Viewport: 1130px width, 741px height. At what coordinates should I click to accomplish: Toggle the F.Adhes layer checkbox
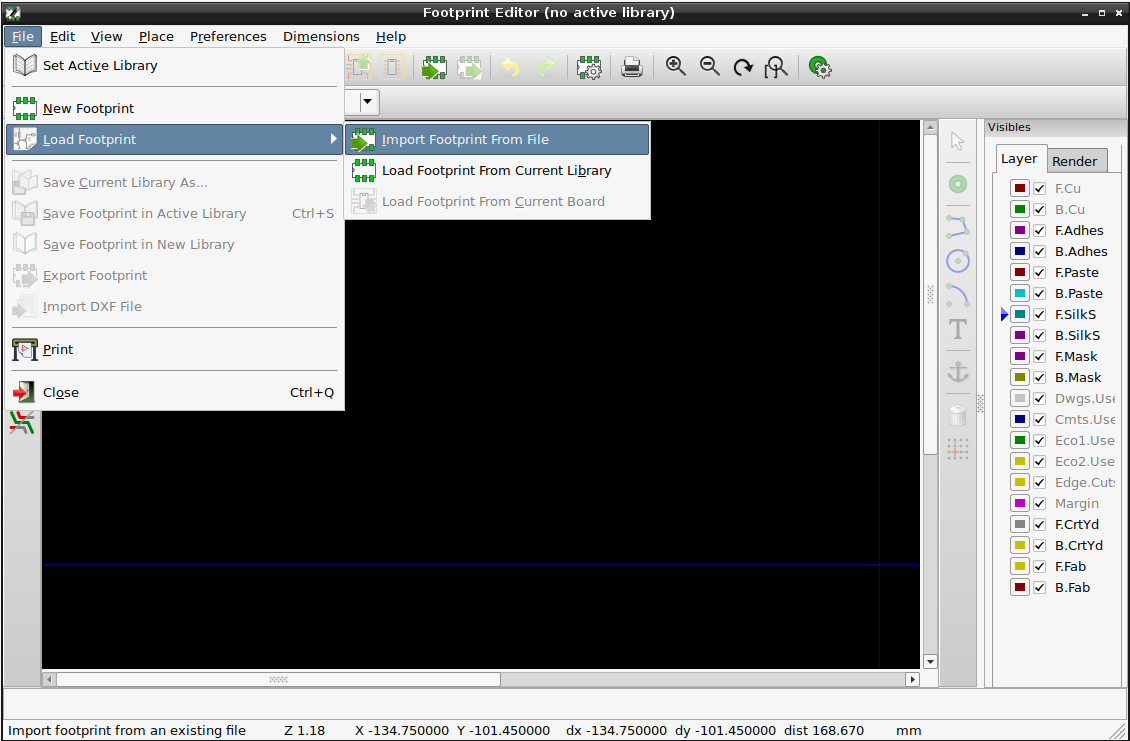tap(1039, 231)
